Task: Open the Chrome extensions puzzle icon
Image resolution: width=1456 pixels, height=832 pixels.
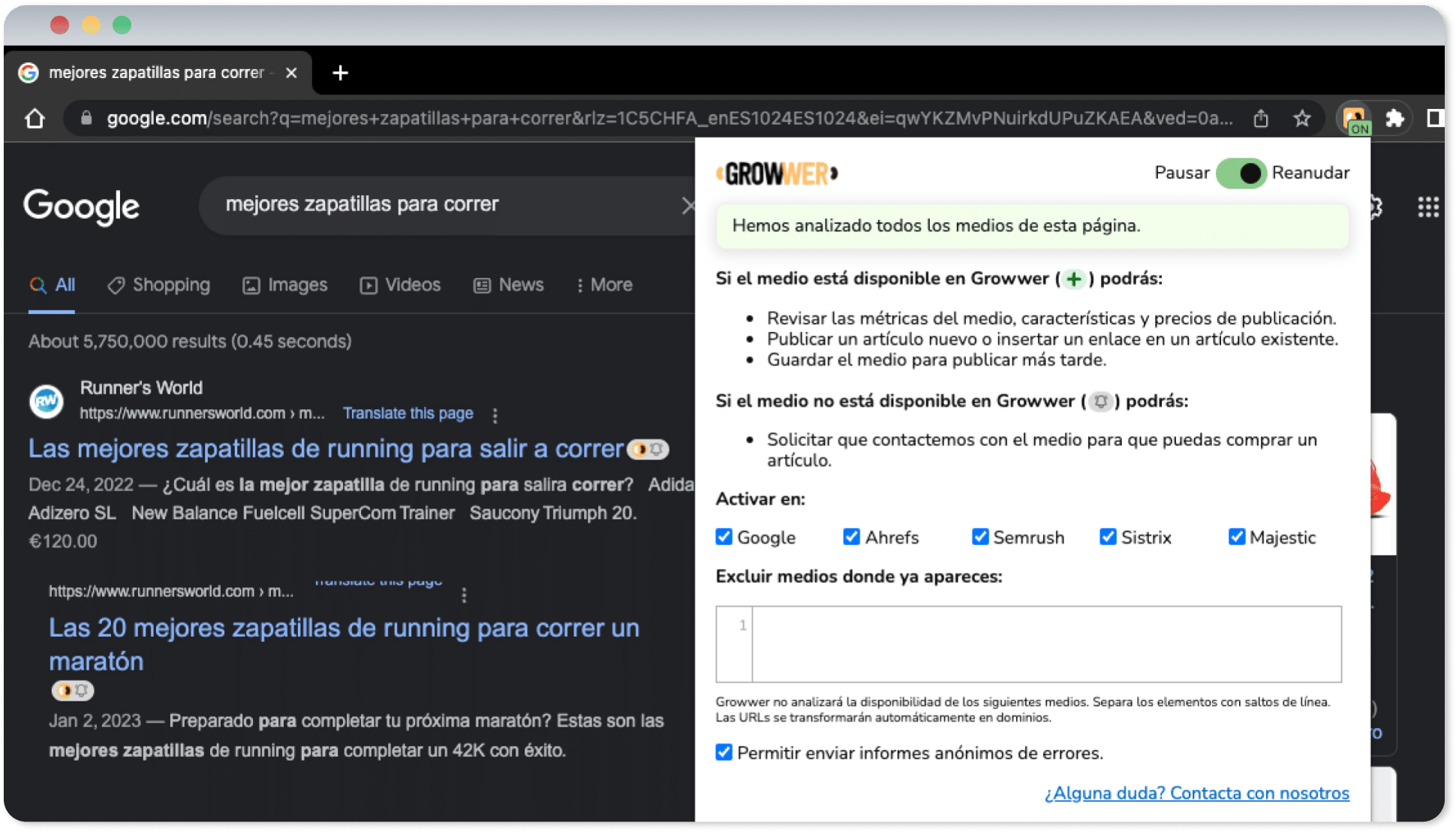Action: point(1394,118)
